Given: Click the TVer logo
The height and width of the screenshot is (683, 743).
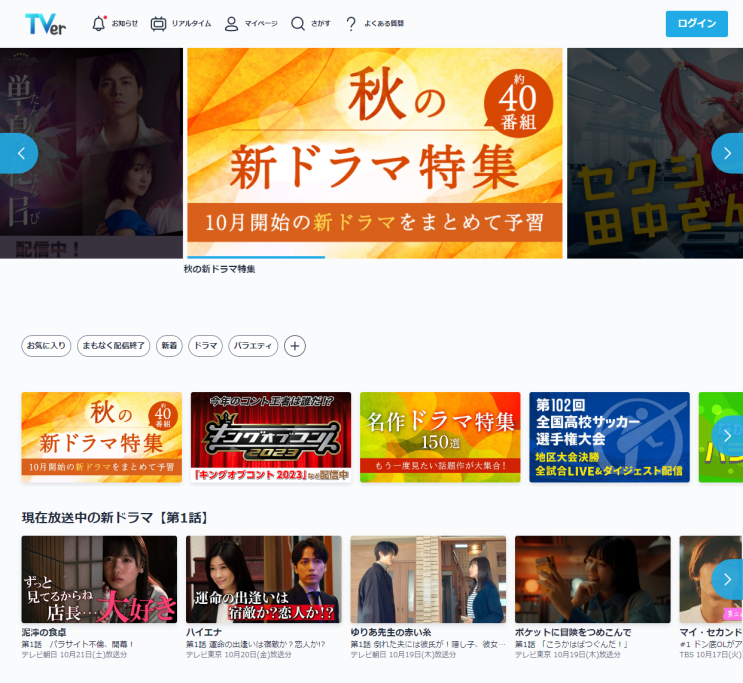Looking at the screenshot, I should (x=46, y=24).
